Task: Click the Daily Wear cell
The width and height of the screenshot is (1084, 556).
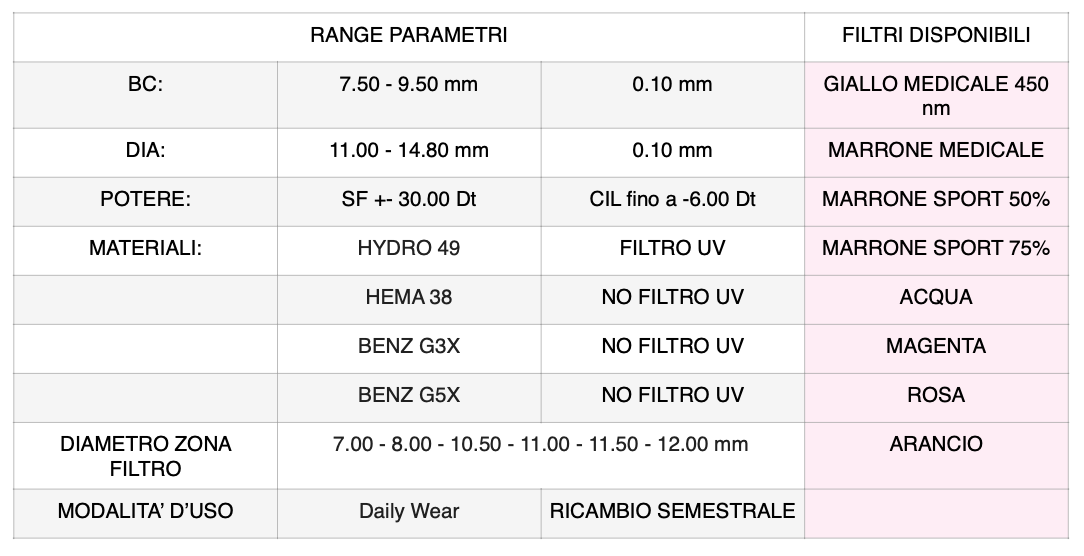Action: tap(409, 511)
